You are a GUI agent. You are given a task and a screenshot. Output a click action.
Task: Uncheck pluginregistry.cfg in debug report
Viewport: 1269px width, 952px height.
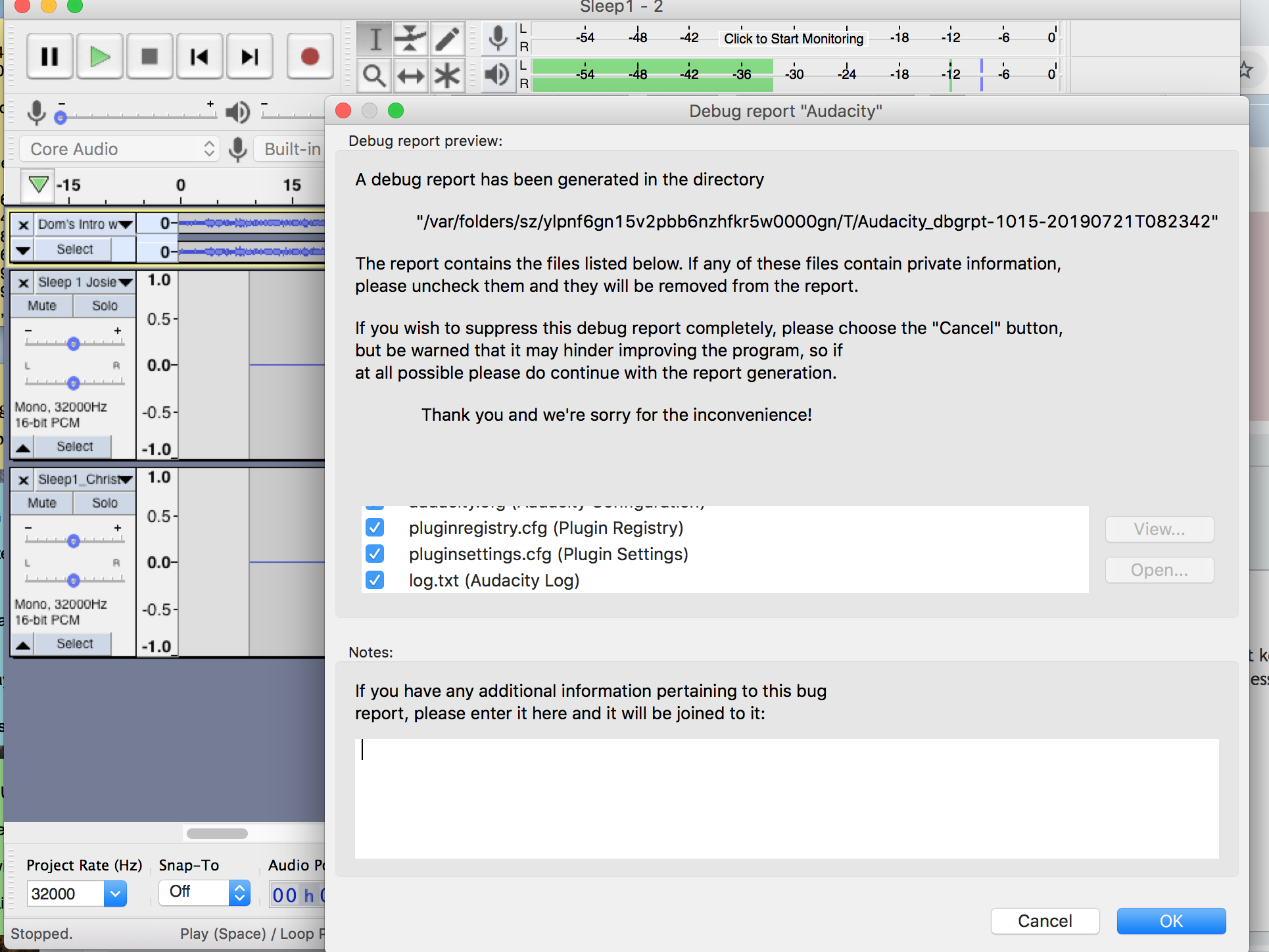[x=375, y=527]
